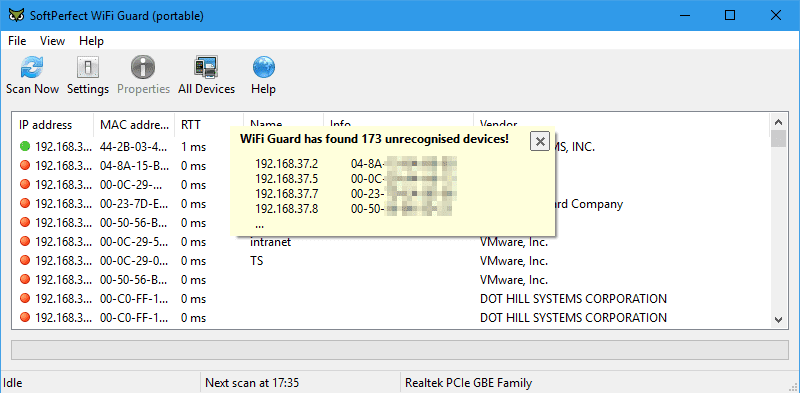Screen dimensions: 800x393
Task: Click the 'Next scan at 17:35' status text
Action: coord(252,383)
